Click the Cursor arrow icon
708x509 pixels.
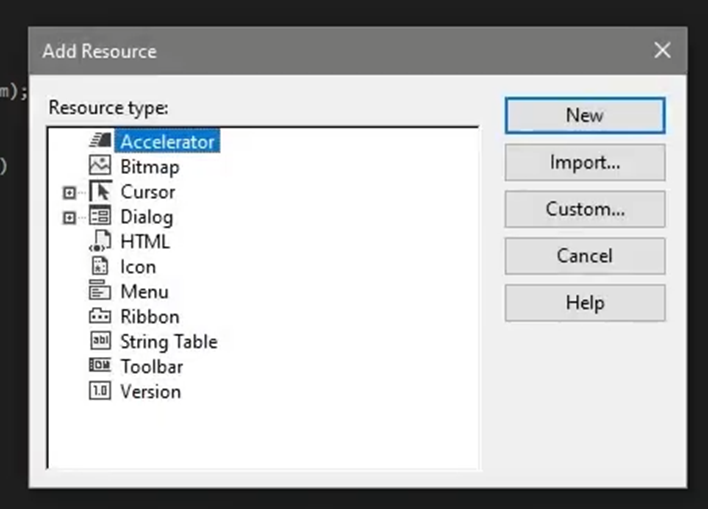tap(100, 192)
